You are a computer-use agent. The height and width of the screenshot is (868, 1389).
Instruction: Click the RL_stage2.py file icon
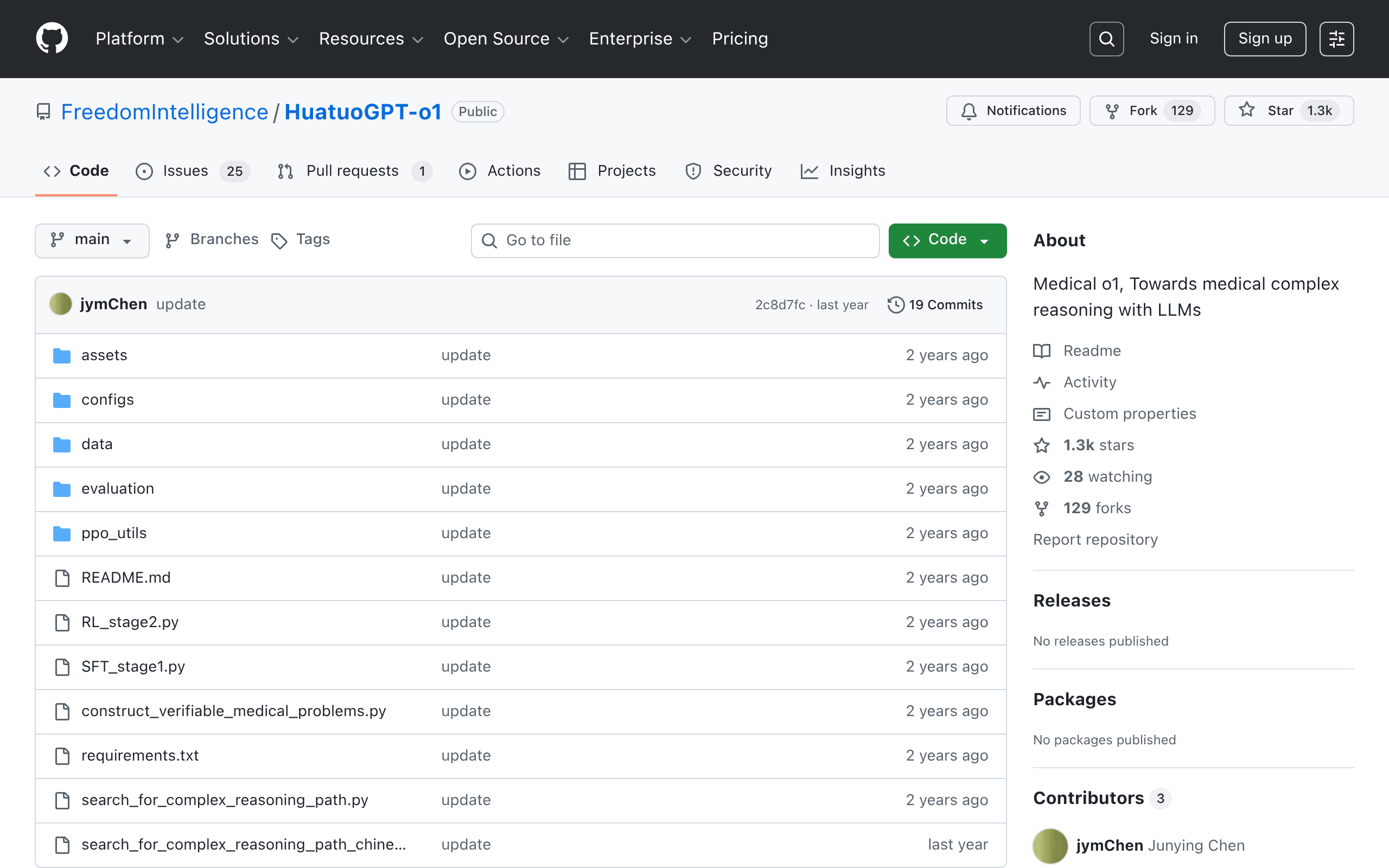pos(62,622)
